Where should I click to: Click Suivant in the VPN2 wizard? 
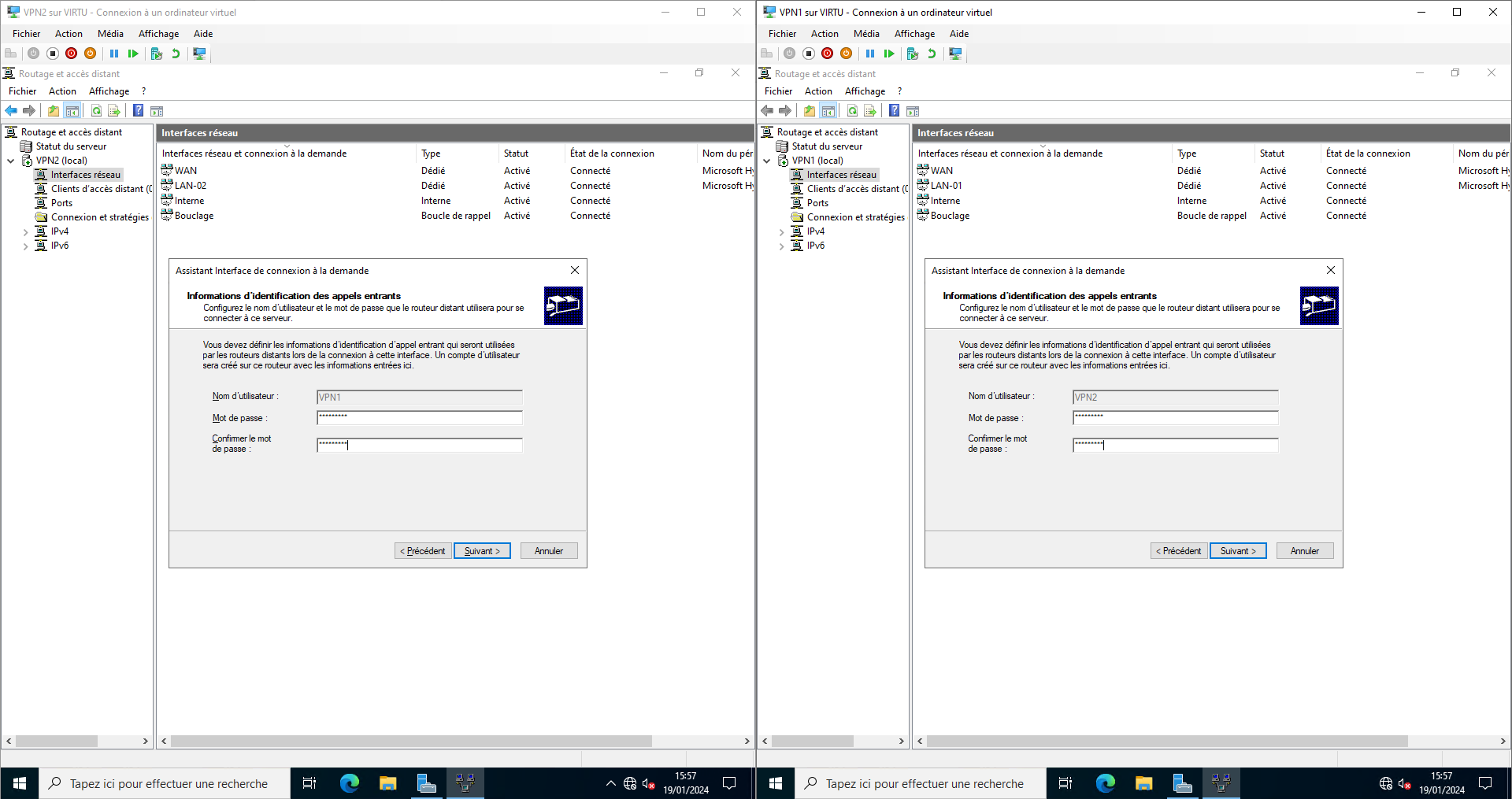[x=482, y=551]
